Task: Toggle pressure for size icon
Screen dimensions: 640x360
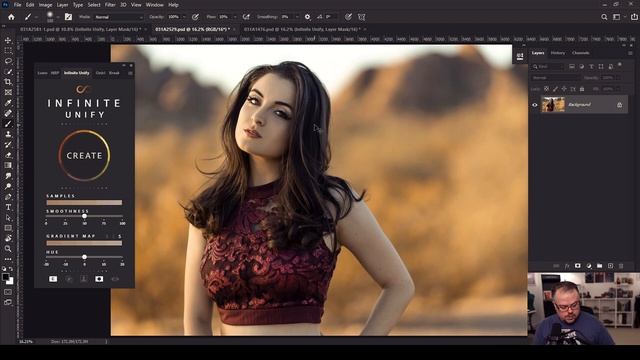Action: [x=348, y=17]
